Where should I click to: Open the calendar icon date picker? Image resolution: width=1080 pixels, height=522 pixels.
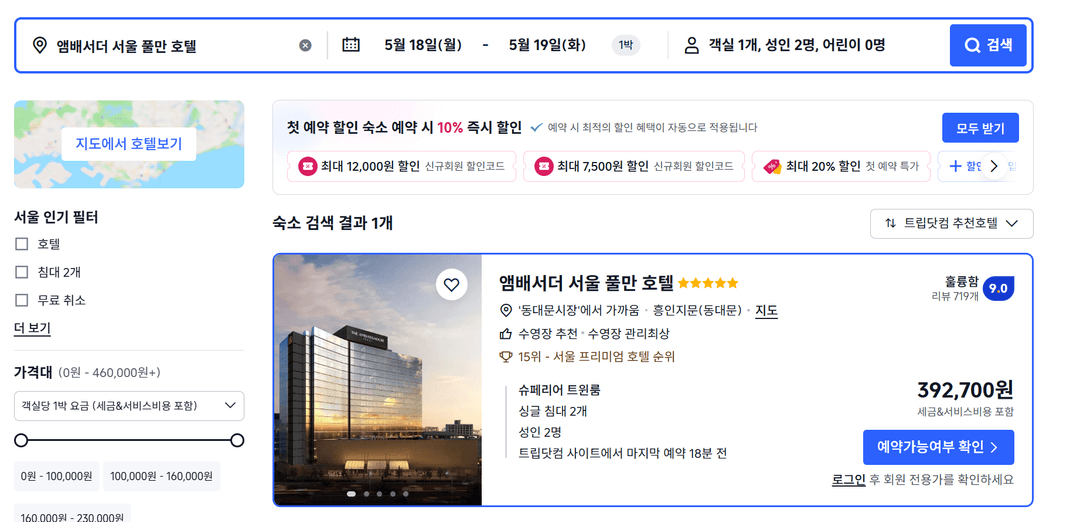click(x=351, y=45)
